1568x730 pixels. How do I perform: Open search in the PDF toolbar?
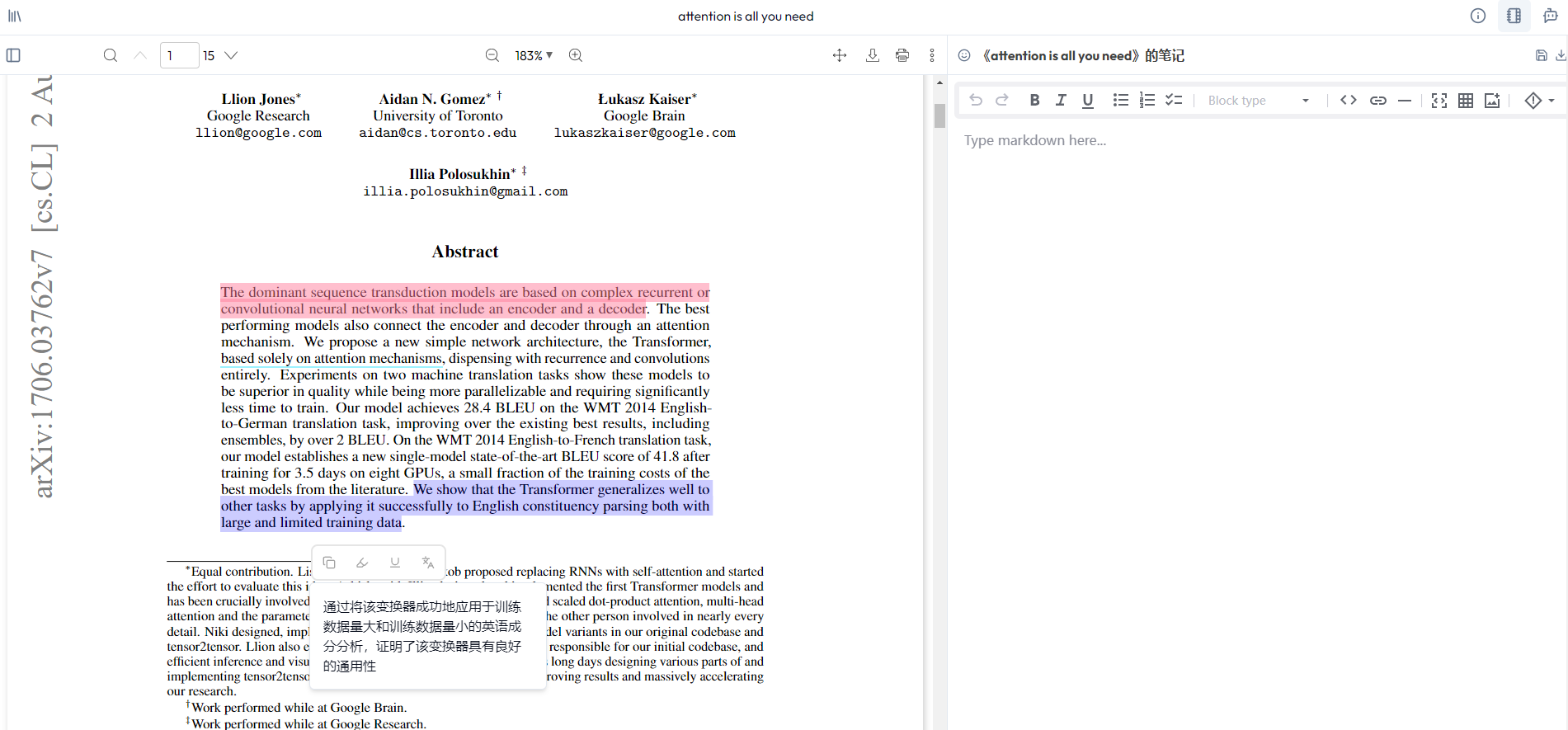click(x=110, y=55)
